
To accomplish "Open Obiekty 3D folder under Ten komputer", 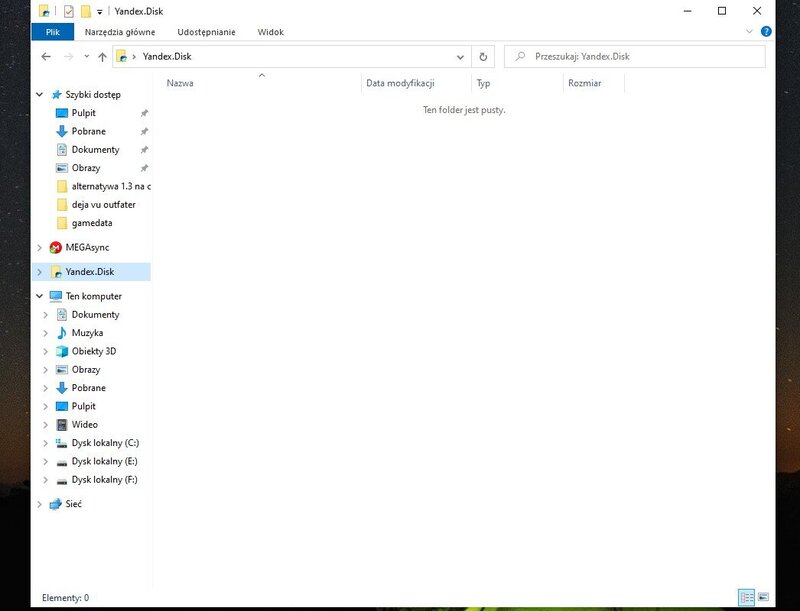I will pos(94,351).
